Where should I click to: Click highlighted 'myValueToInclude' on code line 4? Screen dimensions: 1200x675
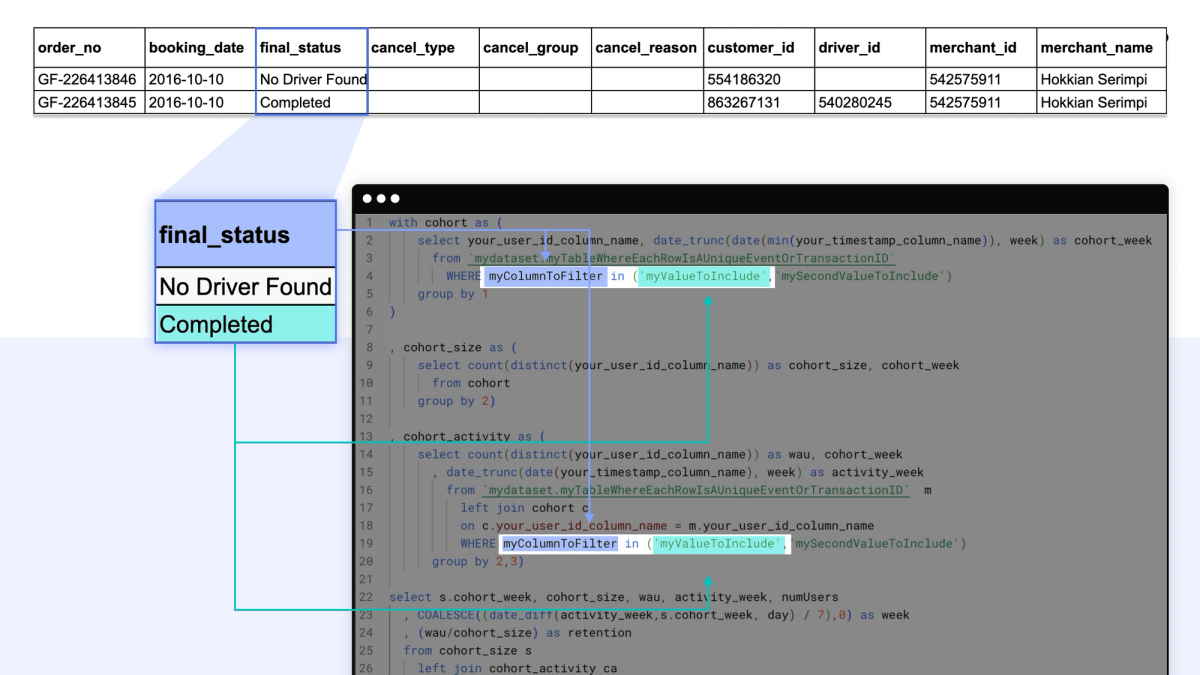706,276
